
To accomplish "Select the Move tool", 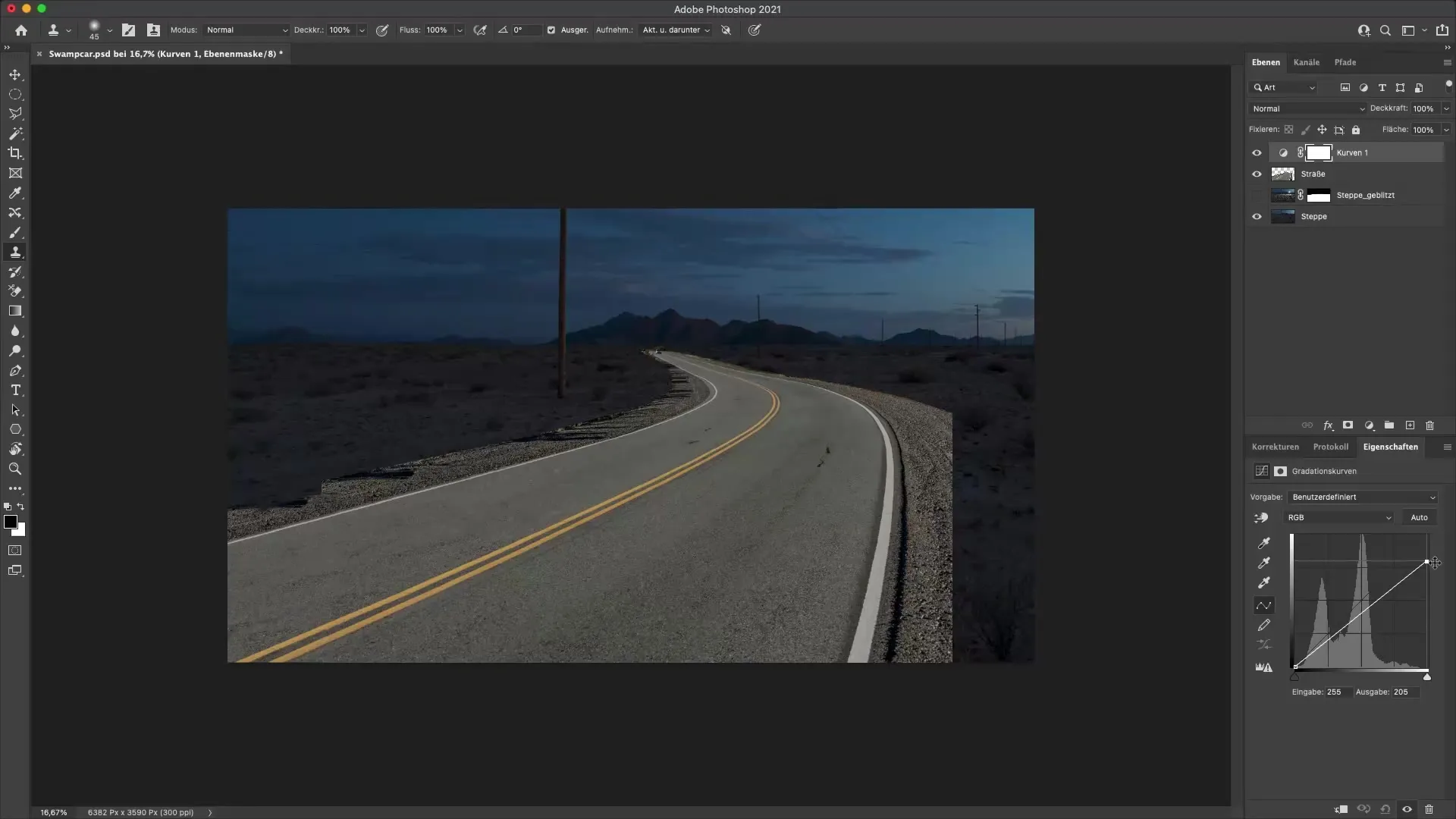I will click(x=15, y=74).
